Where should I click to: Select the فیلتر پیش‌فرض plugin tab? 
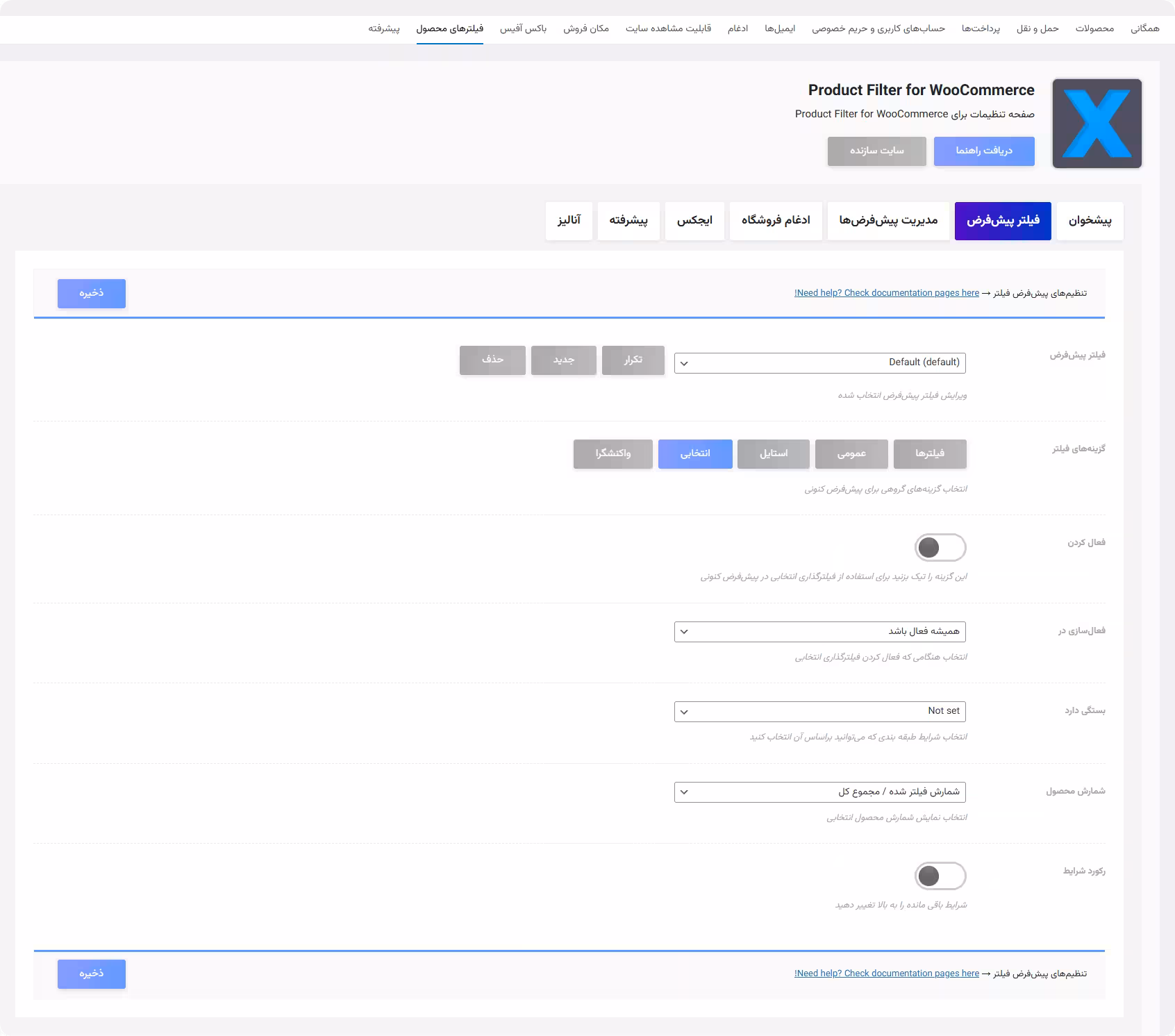(x=1003, y=221)
